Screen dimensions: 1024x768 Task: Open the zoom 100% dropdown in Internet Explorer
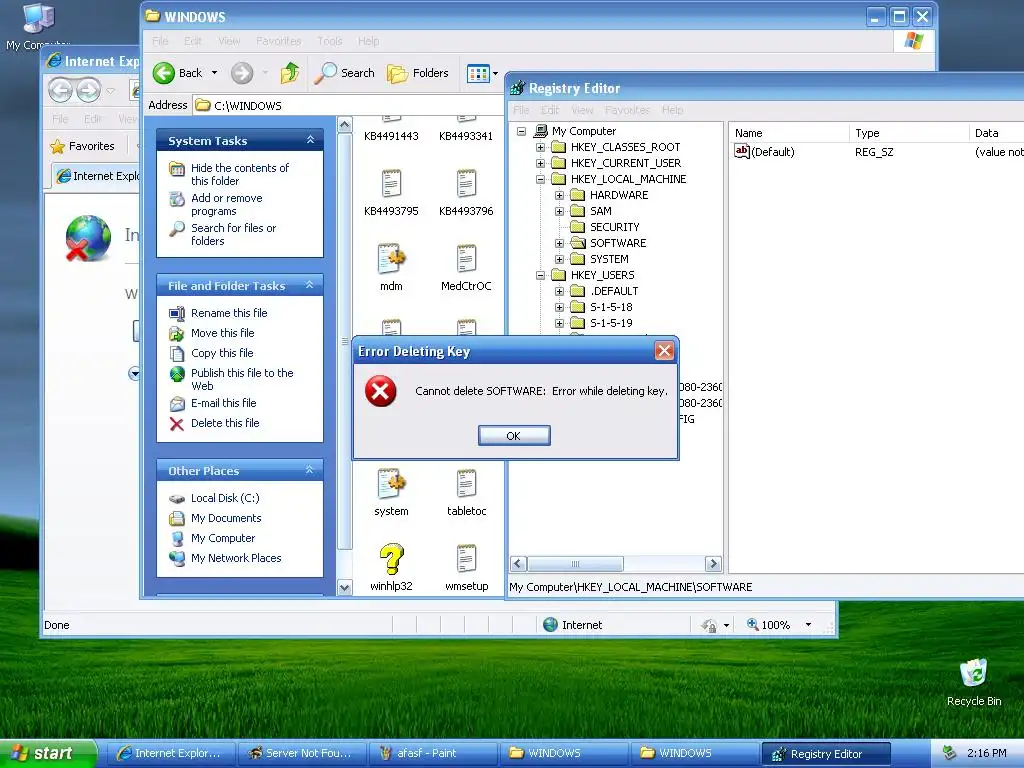tap(808, 625)
